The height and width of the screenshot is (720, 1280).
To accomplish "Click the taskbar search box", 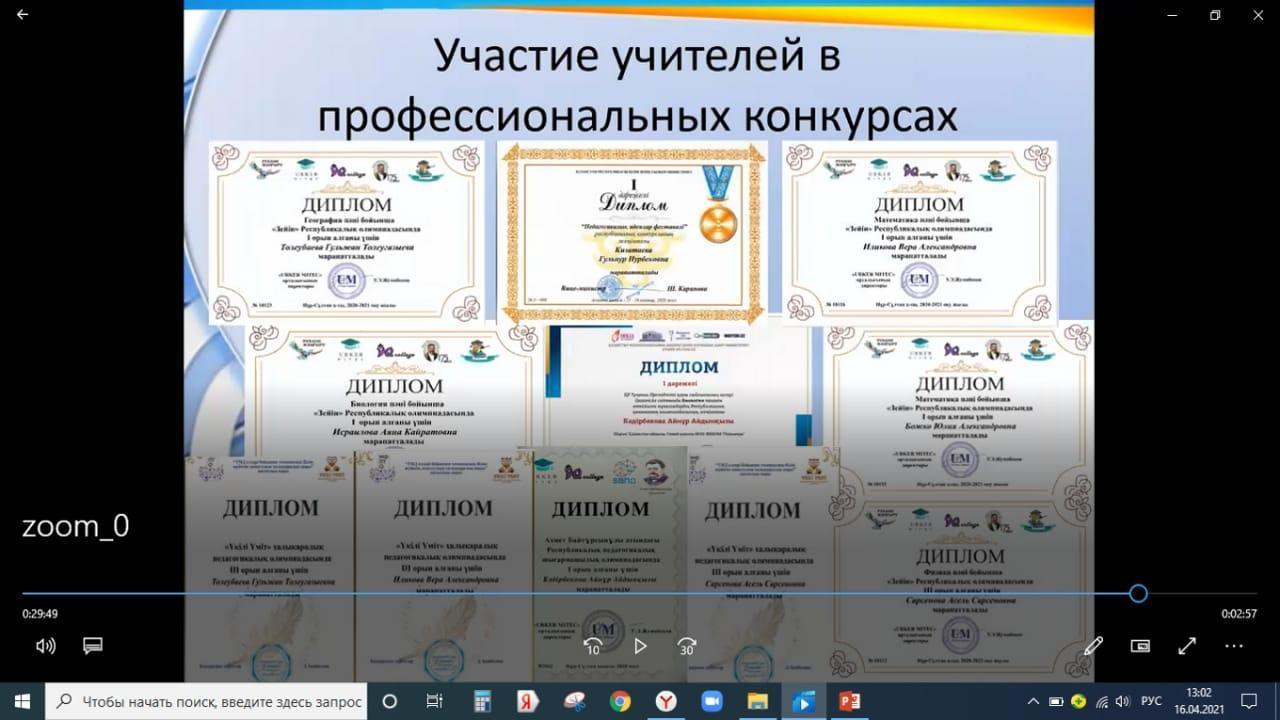I will click(x=207, y=701).
